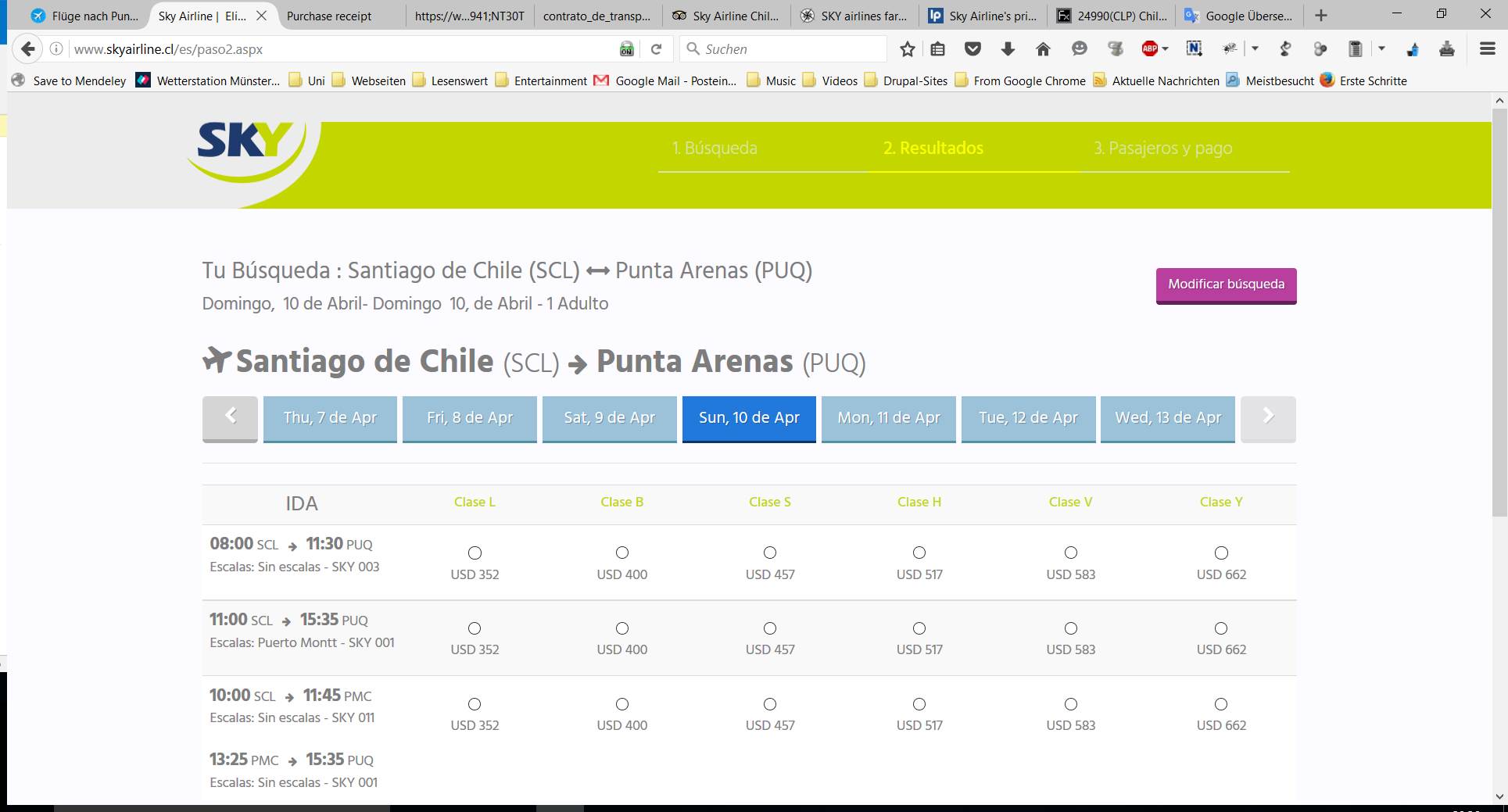Viewport: 1508px width, 812px height.
Task: Open the Uni bookmarks folder
Action: (306, 80)
